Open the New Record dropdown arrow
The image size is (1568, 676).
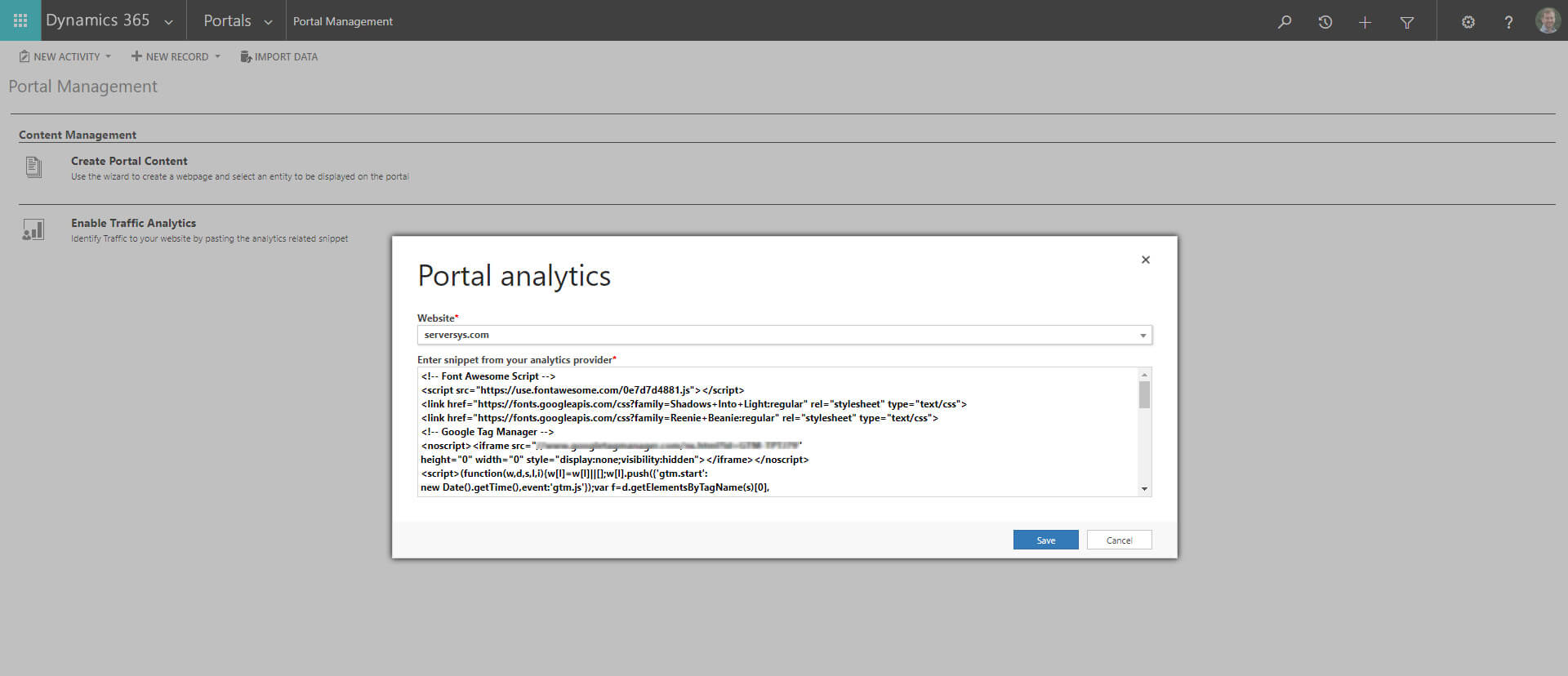[217, 56]
